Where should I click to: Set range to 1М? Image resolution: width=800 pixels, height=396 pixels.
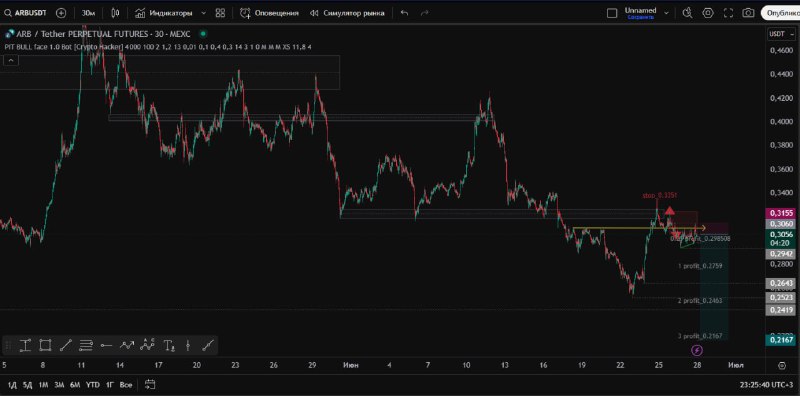43,385
